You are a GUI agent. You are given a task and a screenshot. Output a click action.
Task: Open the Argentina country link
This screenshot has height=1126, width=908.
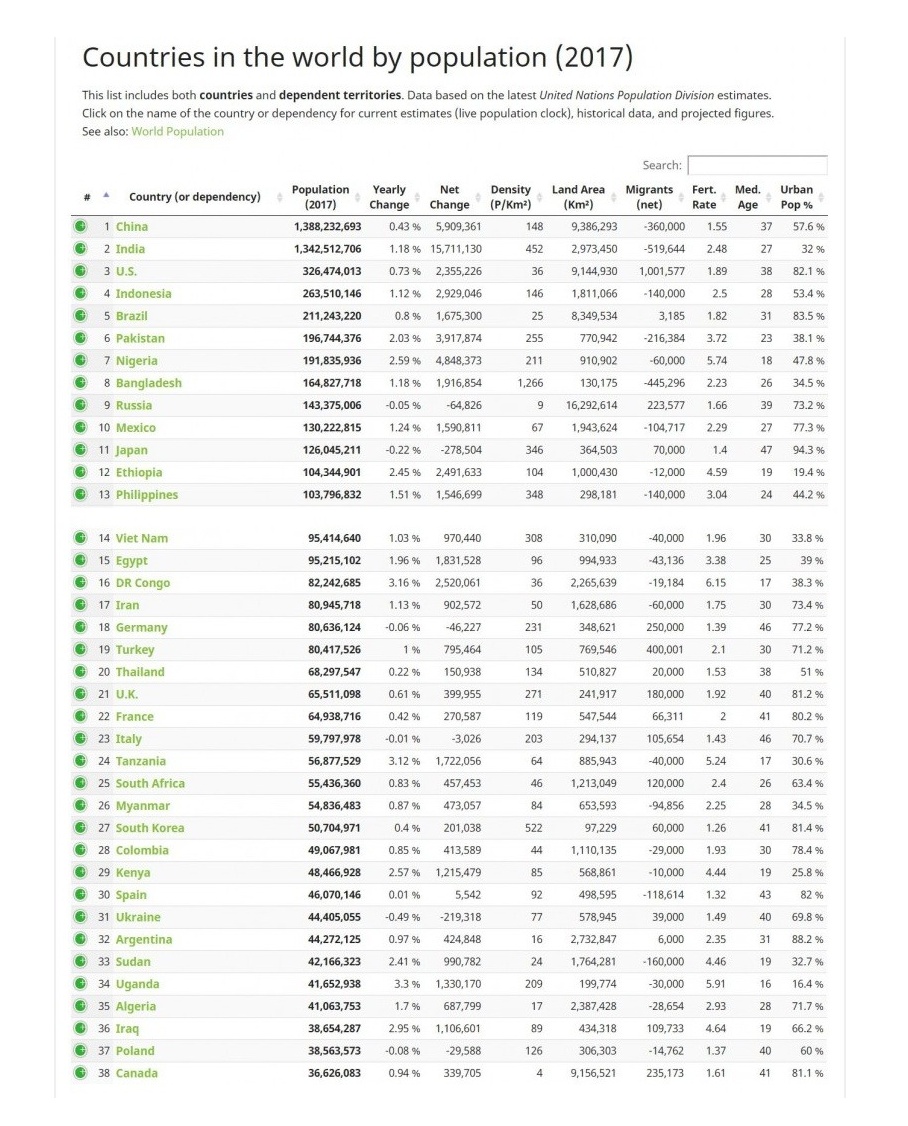[x=143, y=940]
